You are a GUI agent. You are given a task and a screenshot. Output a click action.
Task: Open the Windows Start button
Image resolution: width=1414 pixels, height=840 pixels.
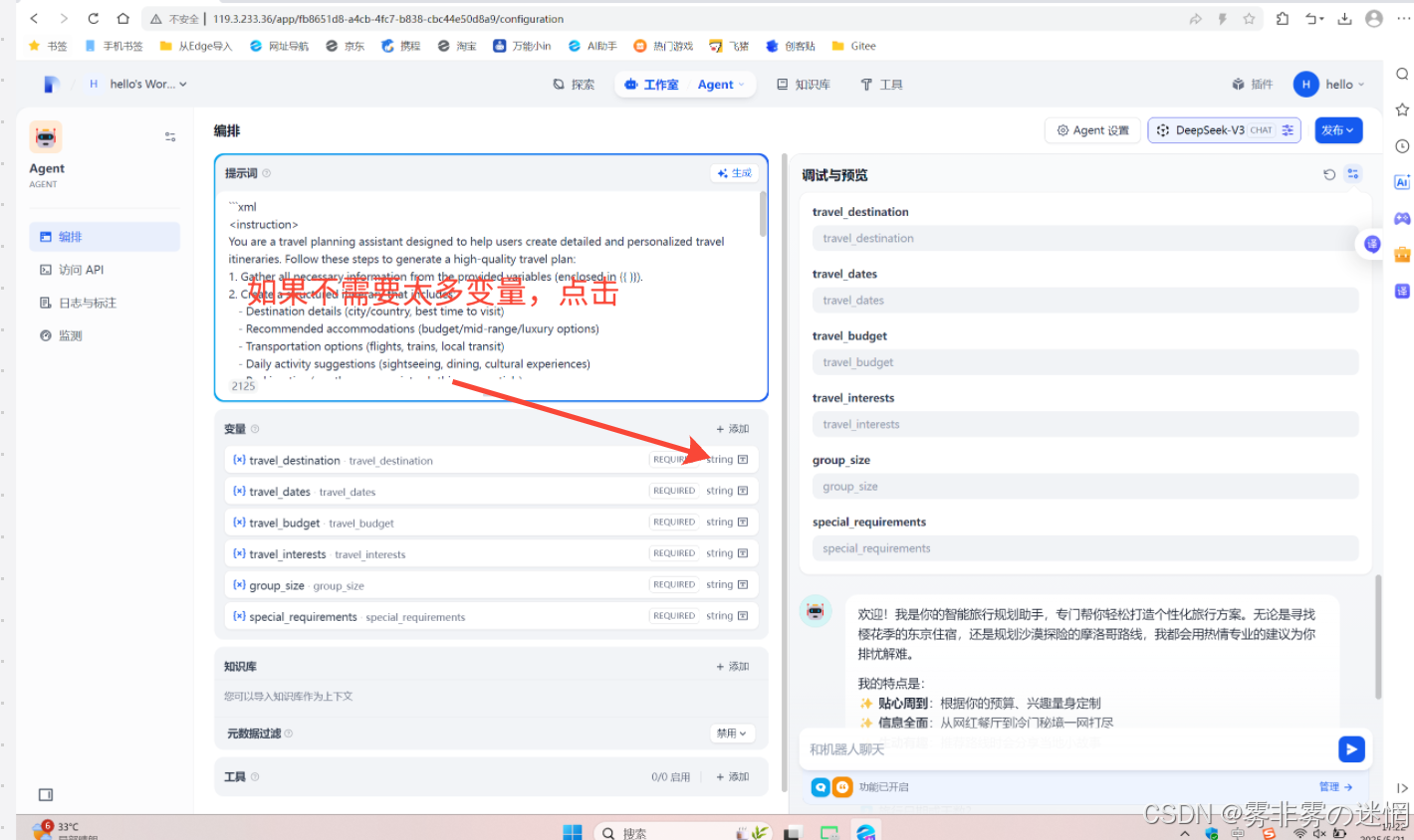(x=573, y=832)
